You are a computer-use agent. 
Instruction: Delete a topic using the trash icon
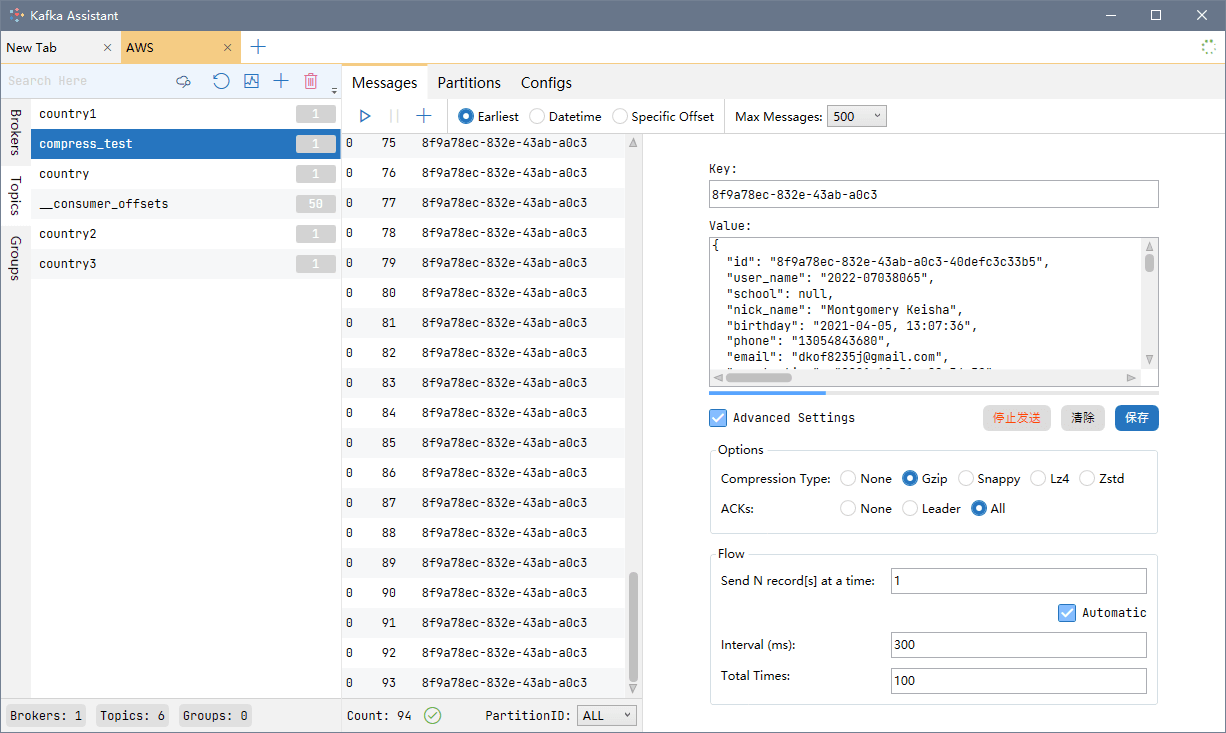pyautogui.click(x=310, y=81)
